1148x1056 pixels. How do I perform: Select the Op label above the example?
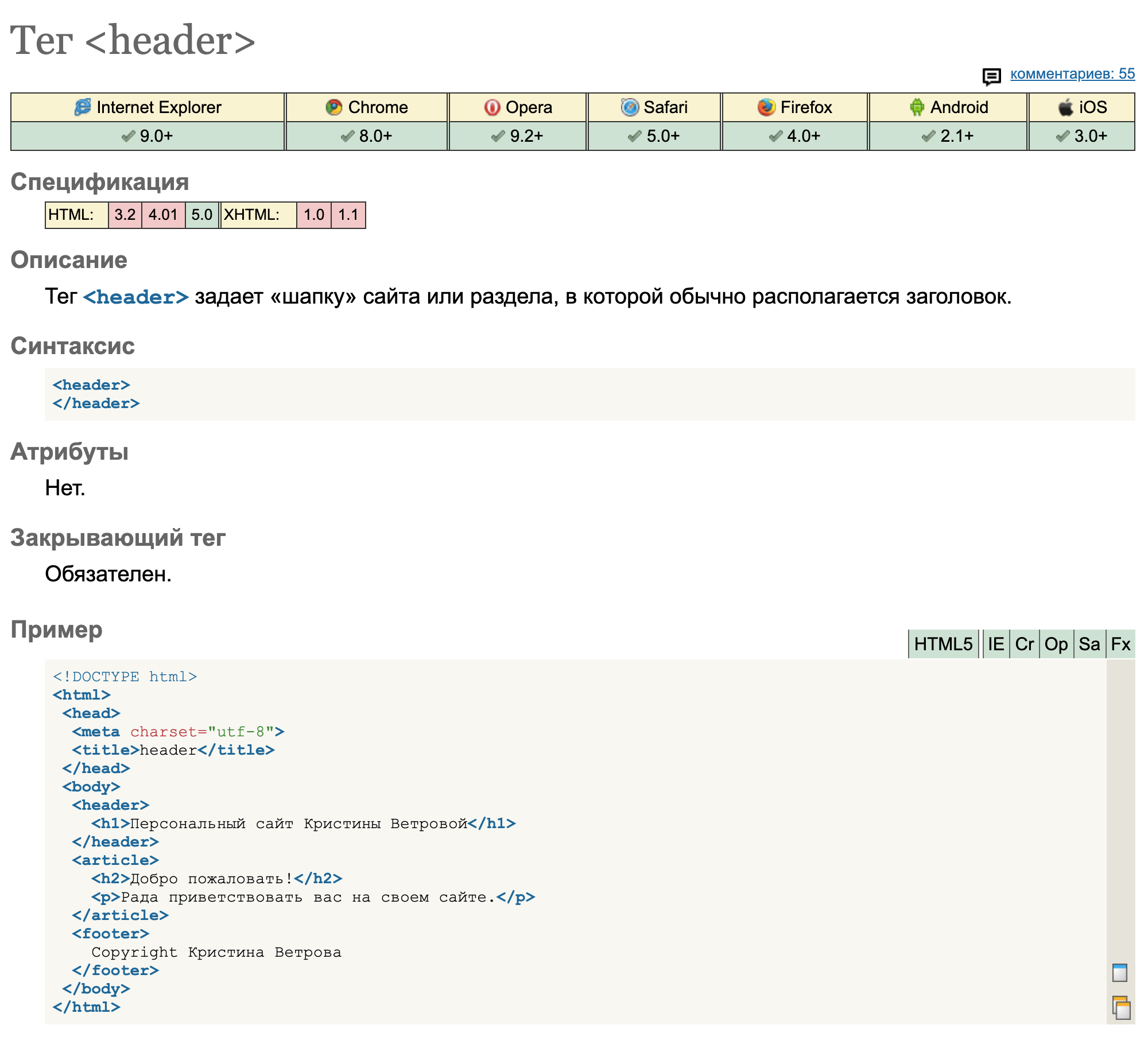pyautogui.click(x=1056, y=644)
